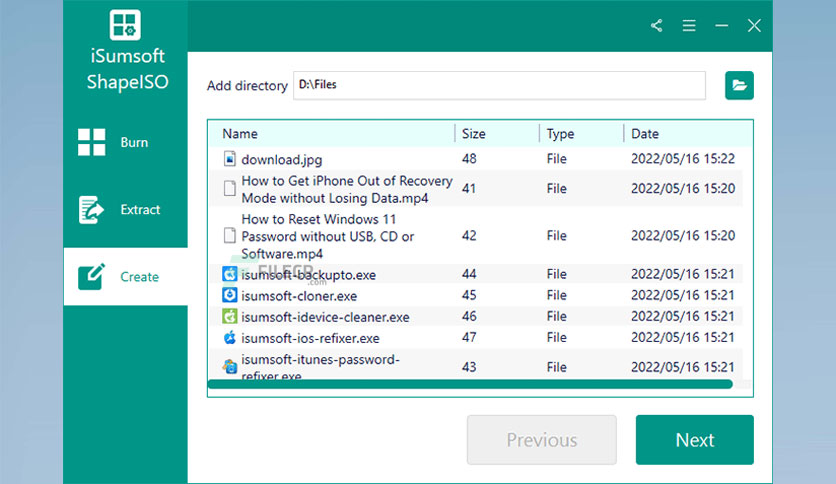Click size value 46 for idevice-cleaner.exe
836x484 pixels.
click(x=469, y=316)
